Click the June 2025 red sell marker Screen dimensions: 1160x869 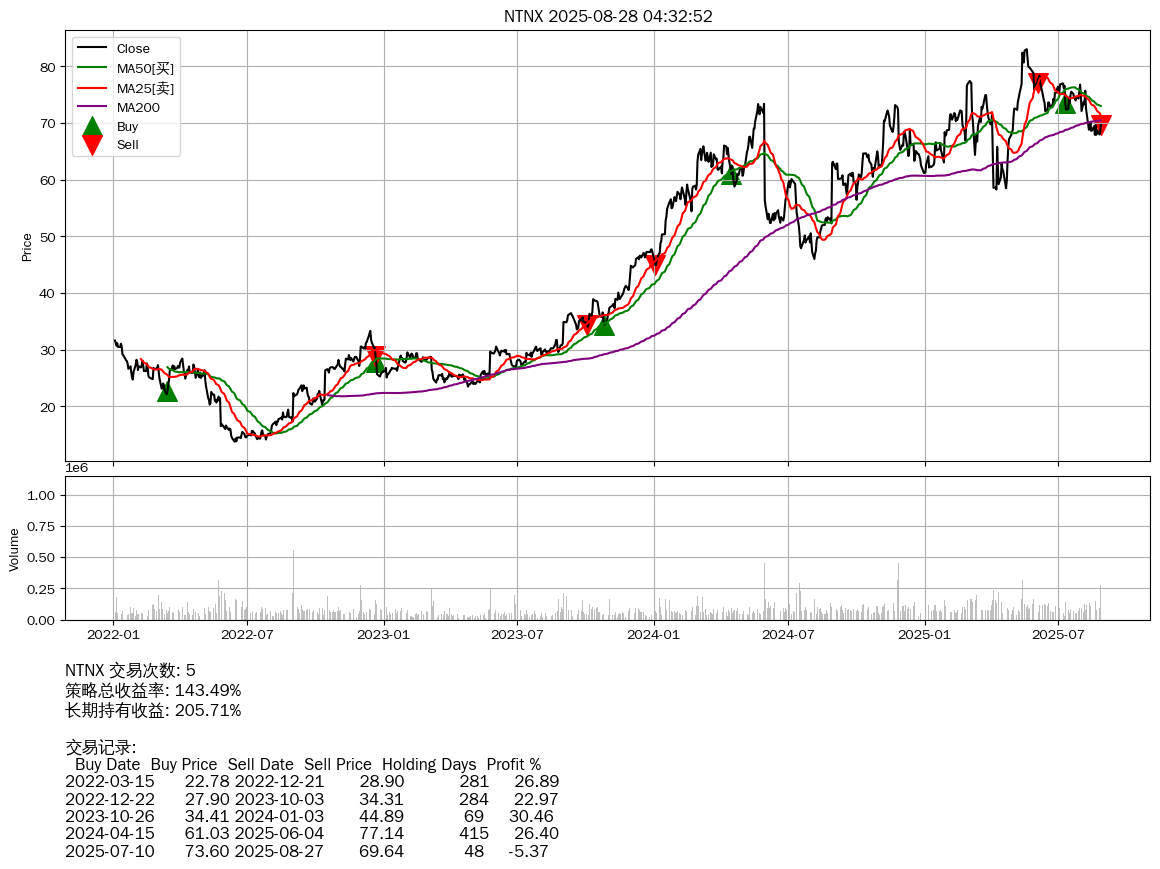point(1038,83)
